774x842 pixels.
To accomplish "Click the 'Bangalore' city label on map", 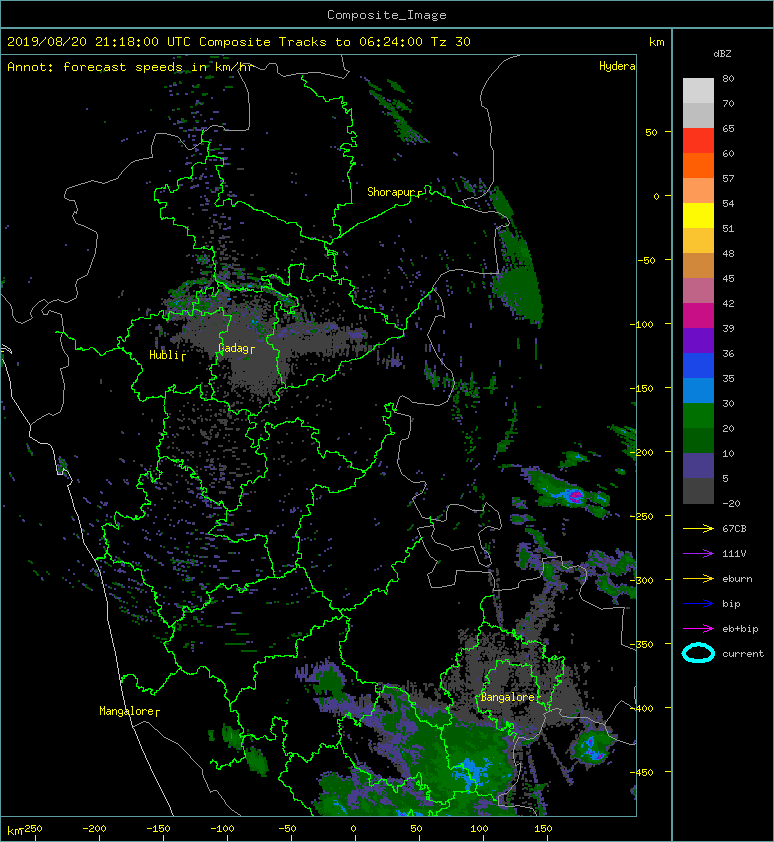I will coord(507,697).
